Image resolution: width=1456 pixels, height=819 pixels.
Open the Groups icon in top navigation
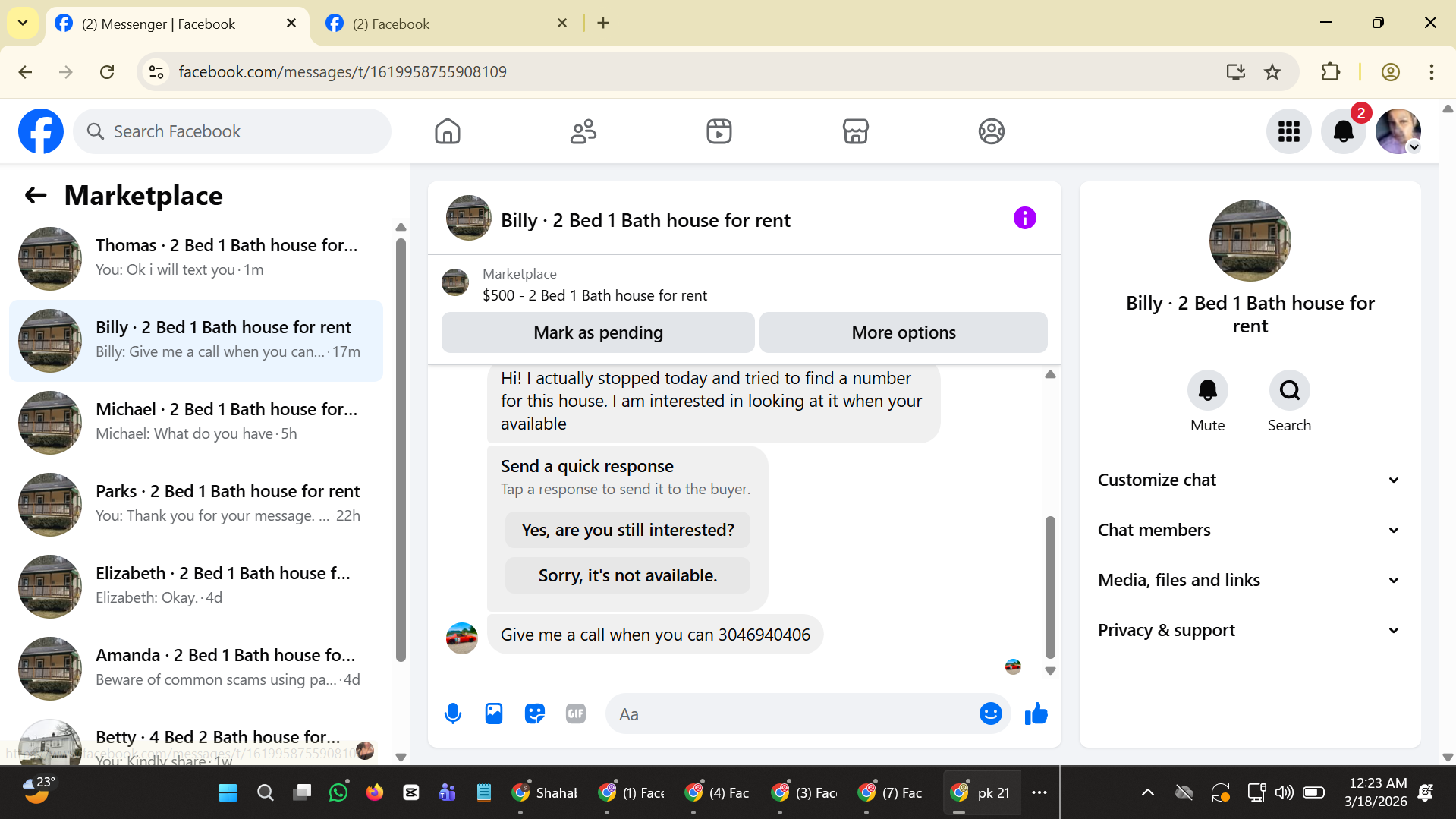991,131
